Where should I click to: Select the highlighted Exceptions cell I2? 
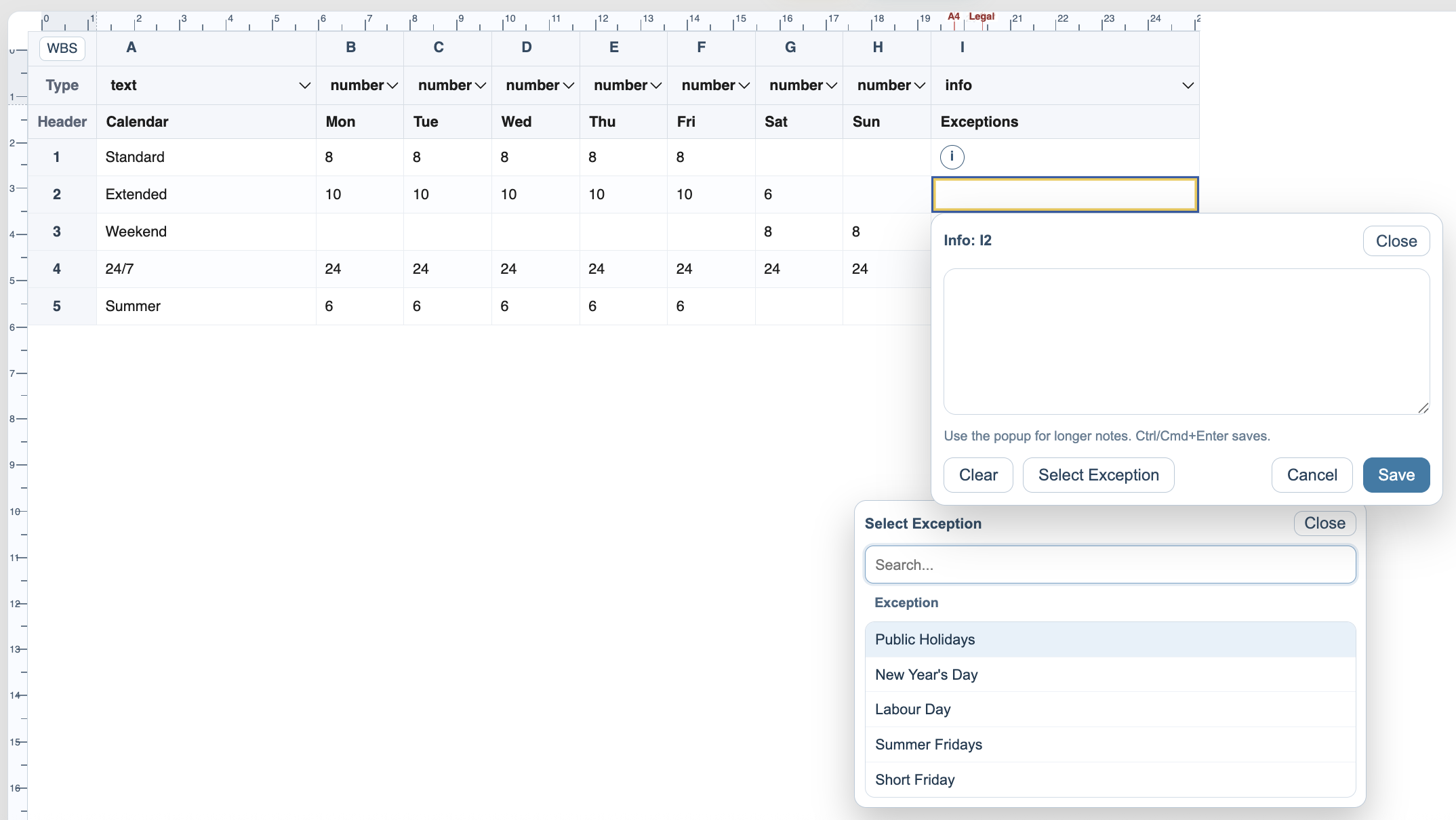click(1065, 194)
